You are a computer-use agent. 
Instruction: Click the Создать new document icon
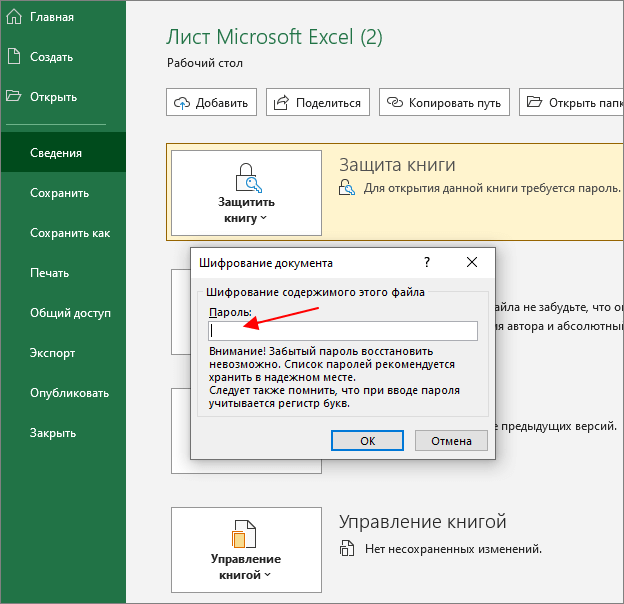pyautogui.click(x=14, y=56)
